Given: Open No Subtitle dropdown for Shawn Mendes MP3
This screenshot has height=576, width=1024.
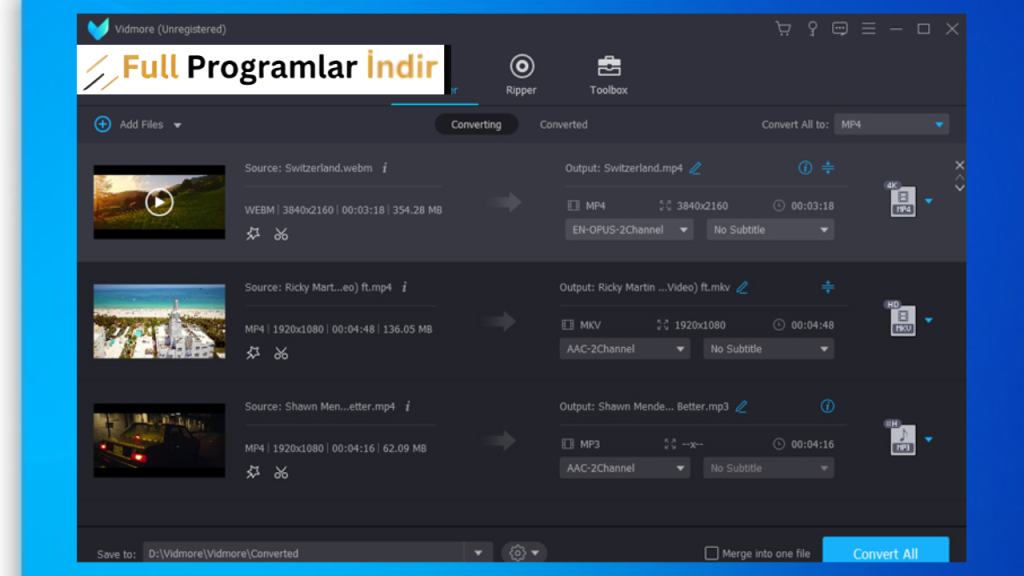Looking at the screenshot, I should point(768,468).
